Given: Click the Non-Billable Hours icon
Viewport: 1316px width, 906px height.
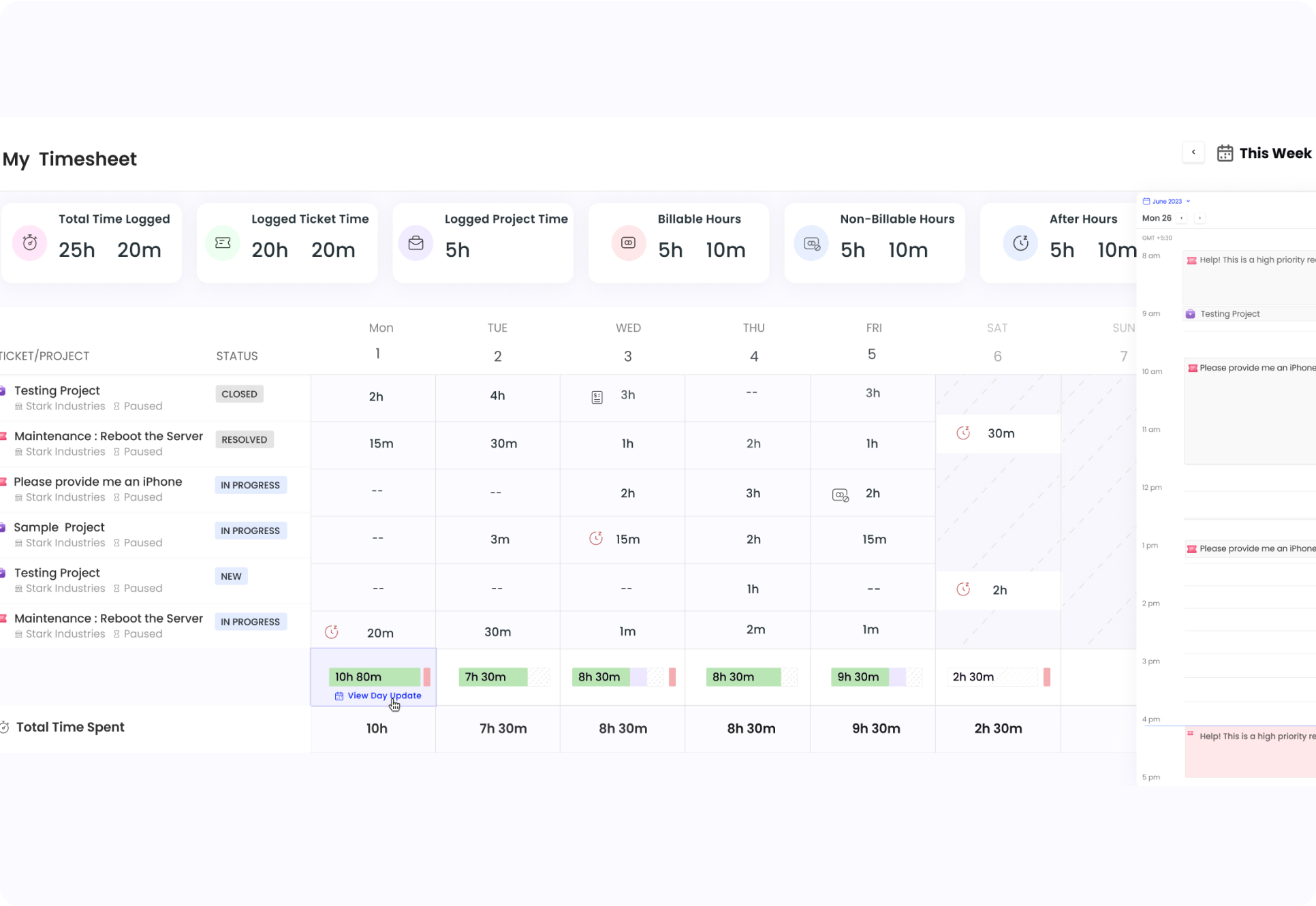Looking at the screenshot, I should coord(812,243).
